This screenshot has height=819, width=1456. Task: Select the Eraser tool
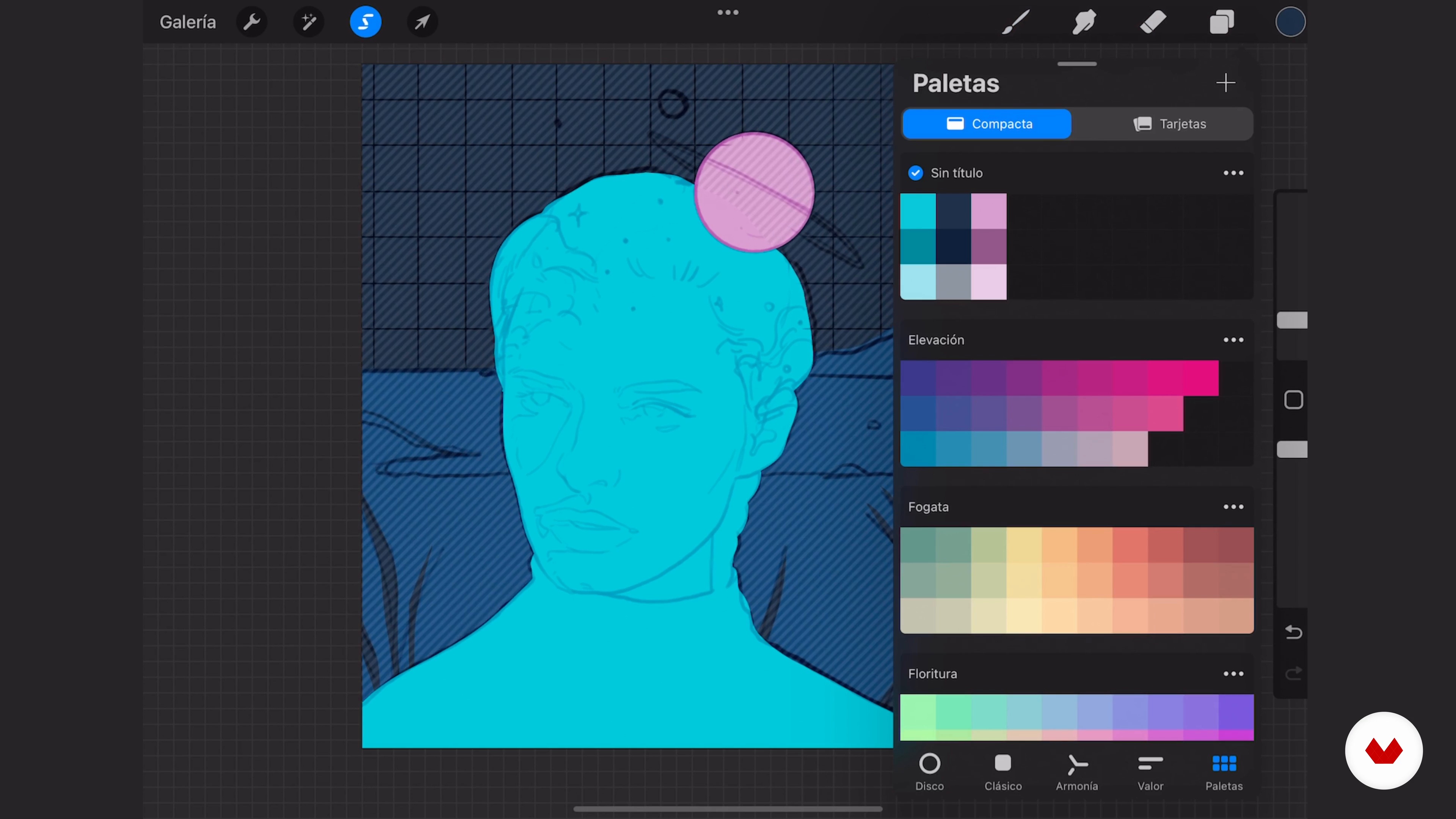point(1153,22)
